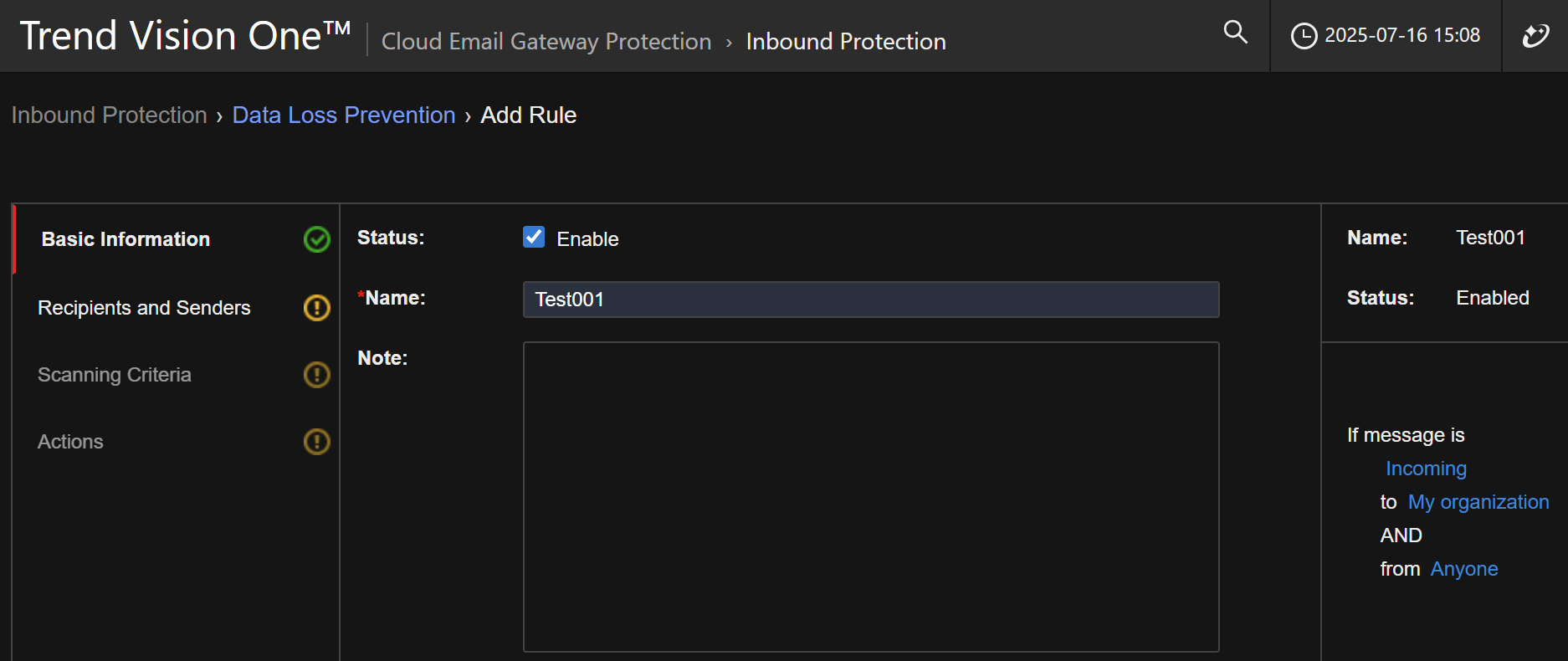Click into the Note text area
Screen dimensions: 1568x661
870,496
